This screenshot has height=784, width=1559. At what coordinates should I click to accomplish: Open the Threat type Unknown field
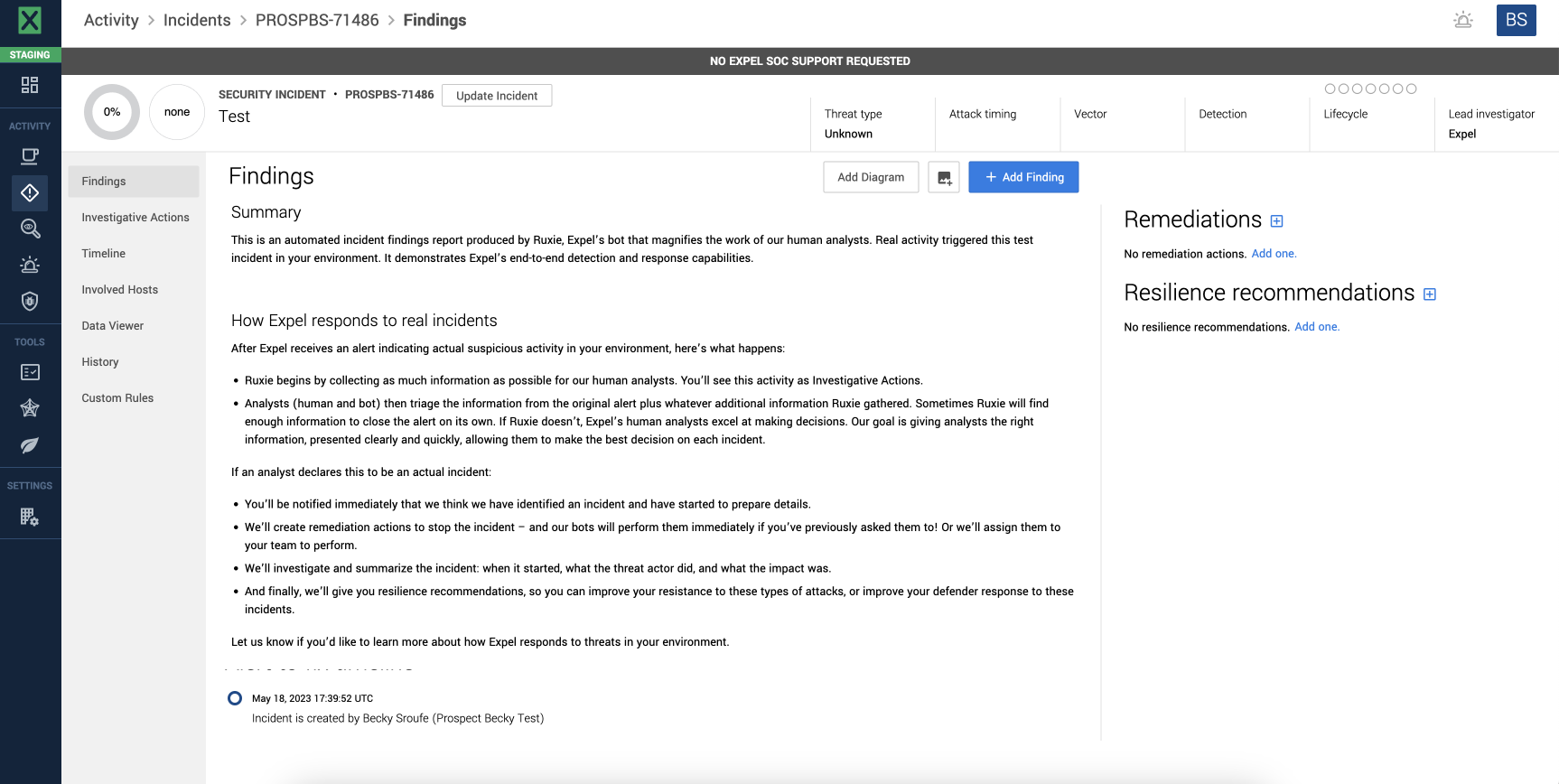(873, 124)
